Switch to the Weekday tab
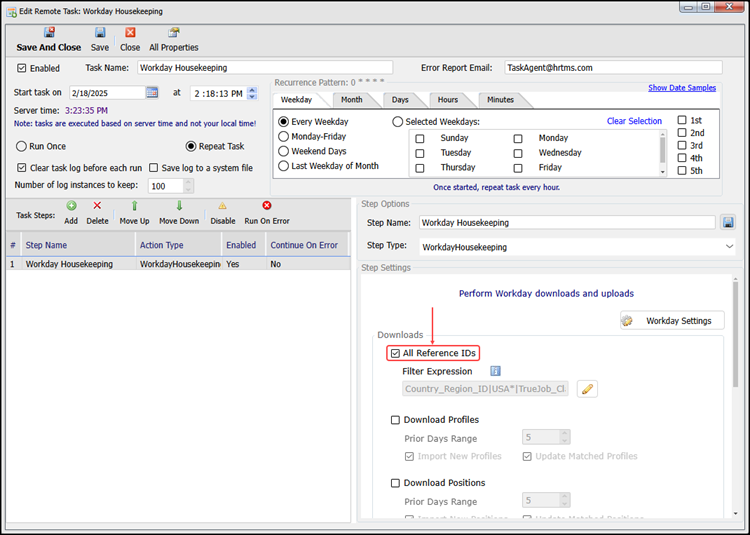750x535 pixels. coord(297,100)
